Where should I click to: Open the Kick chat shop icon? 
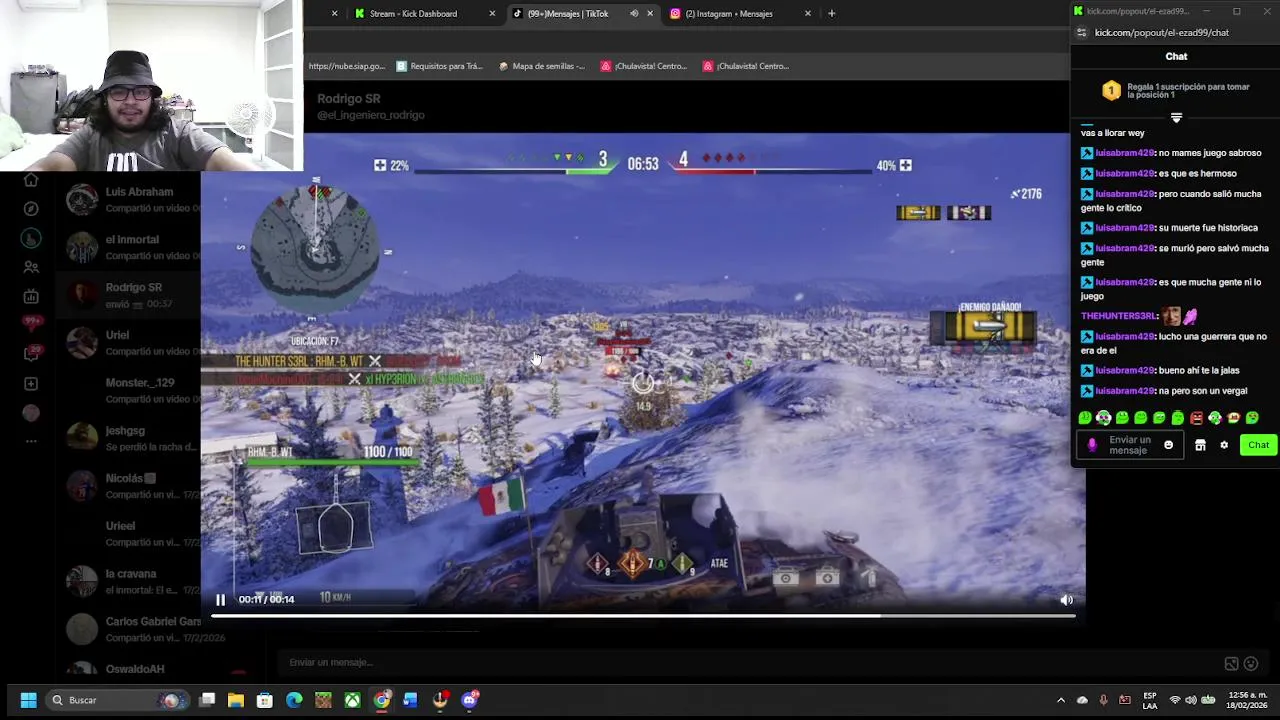coord(1200,445)
